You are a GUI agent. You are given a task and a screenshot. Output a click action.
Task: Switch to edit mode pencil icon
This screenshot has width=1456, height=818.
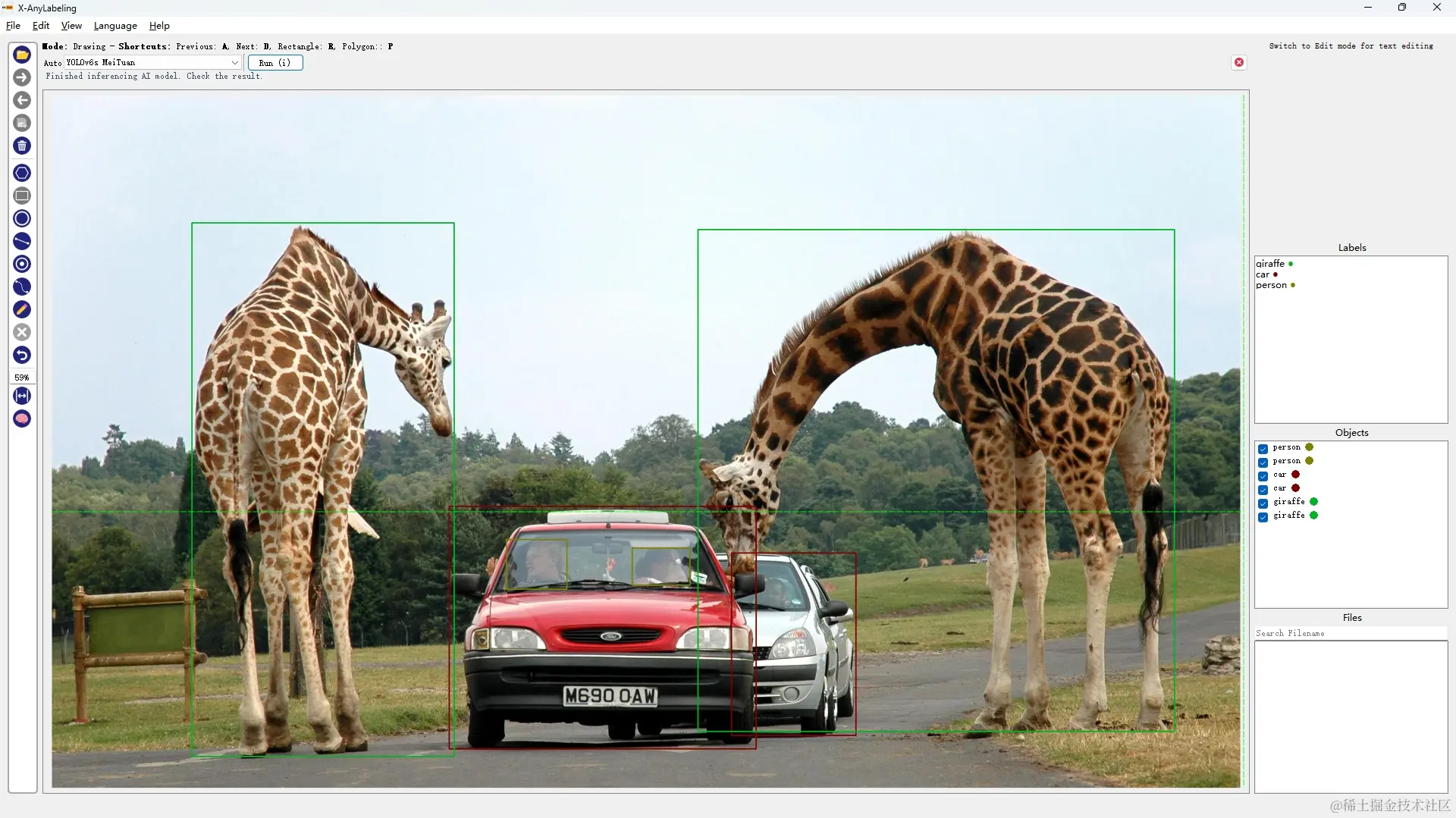[22, 309]
